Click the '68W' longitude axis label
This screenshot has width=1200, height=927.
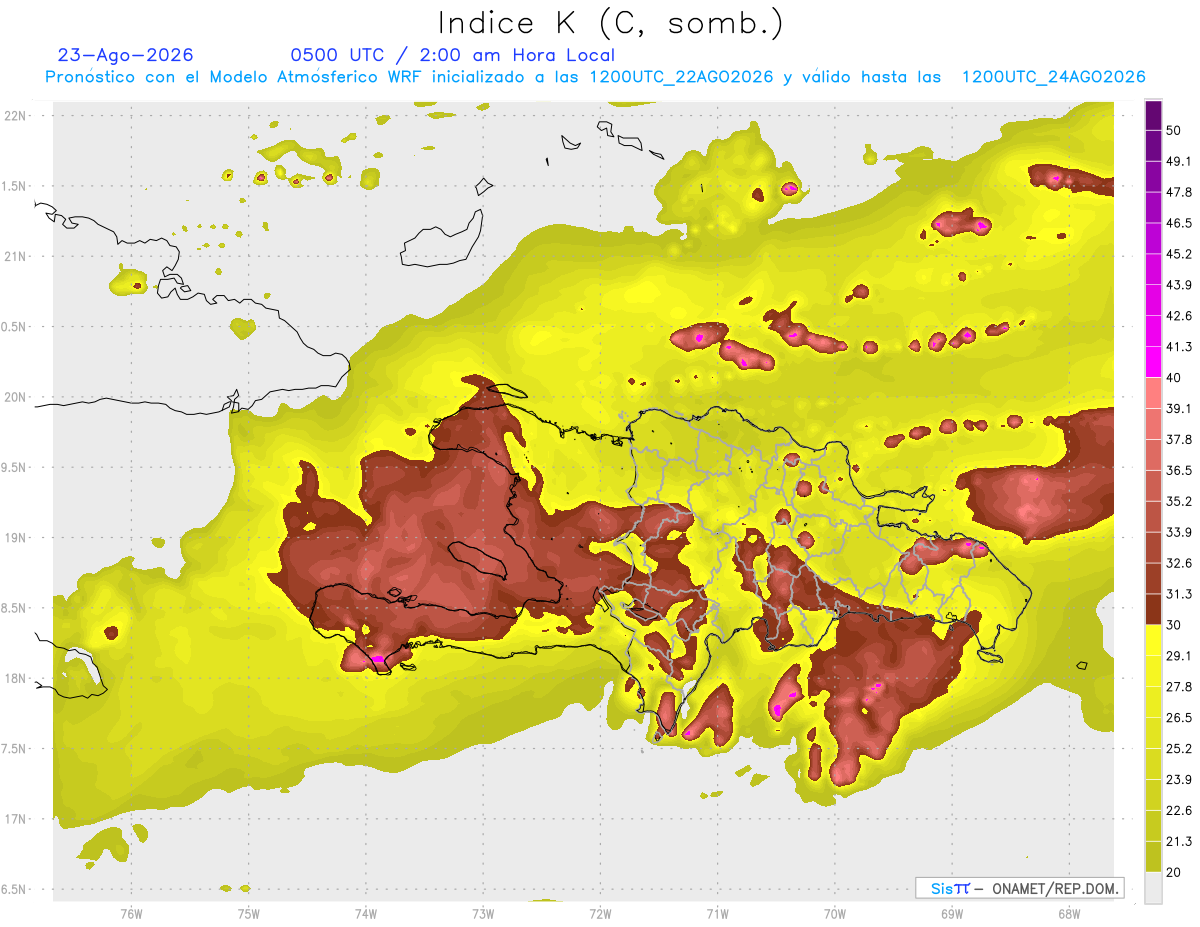click(x=1068, y=914)
